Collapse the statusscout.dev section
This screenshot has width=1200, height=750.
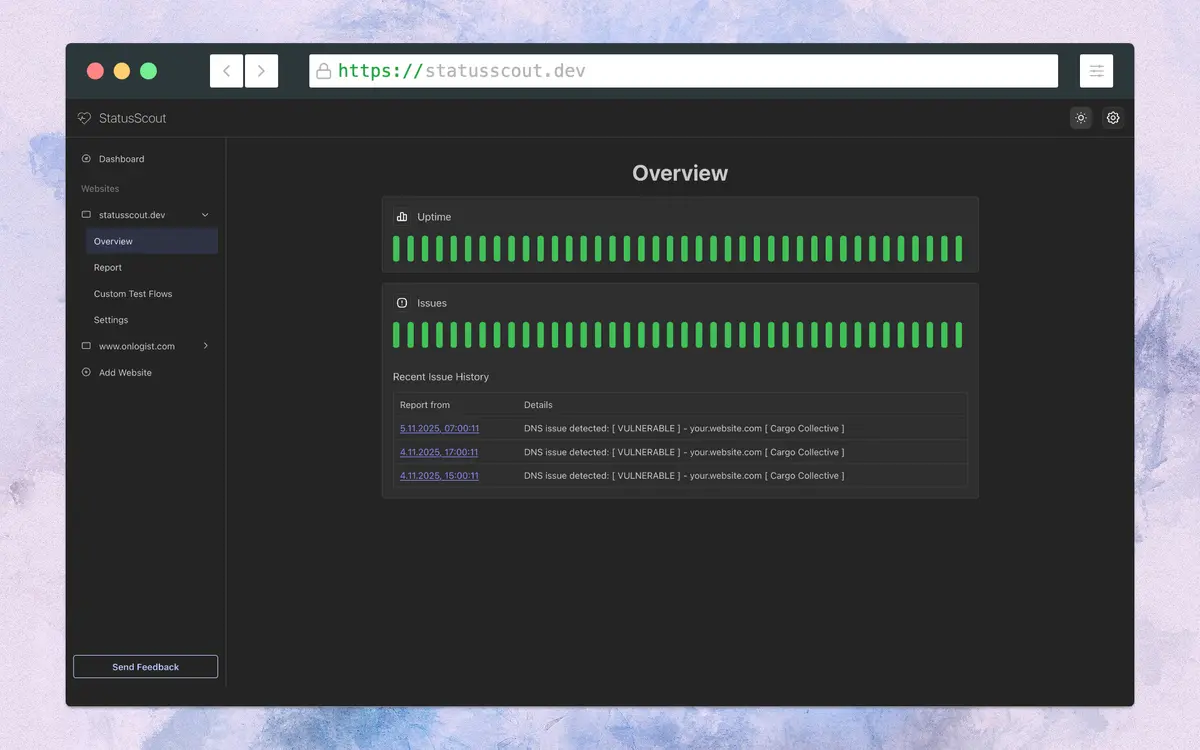(205, 214)
